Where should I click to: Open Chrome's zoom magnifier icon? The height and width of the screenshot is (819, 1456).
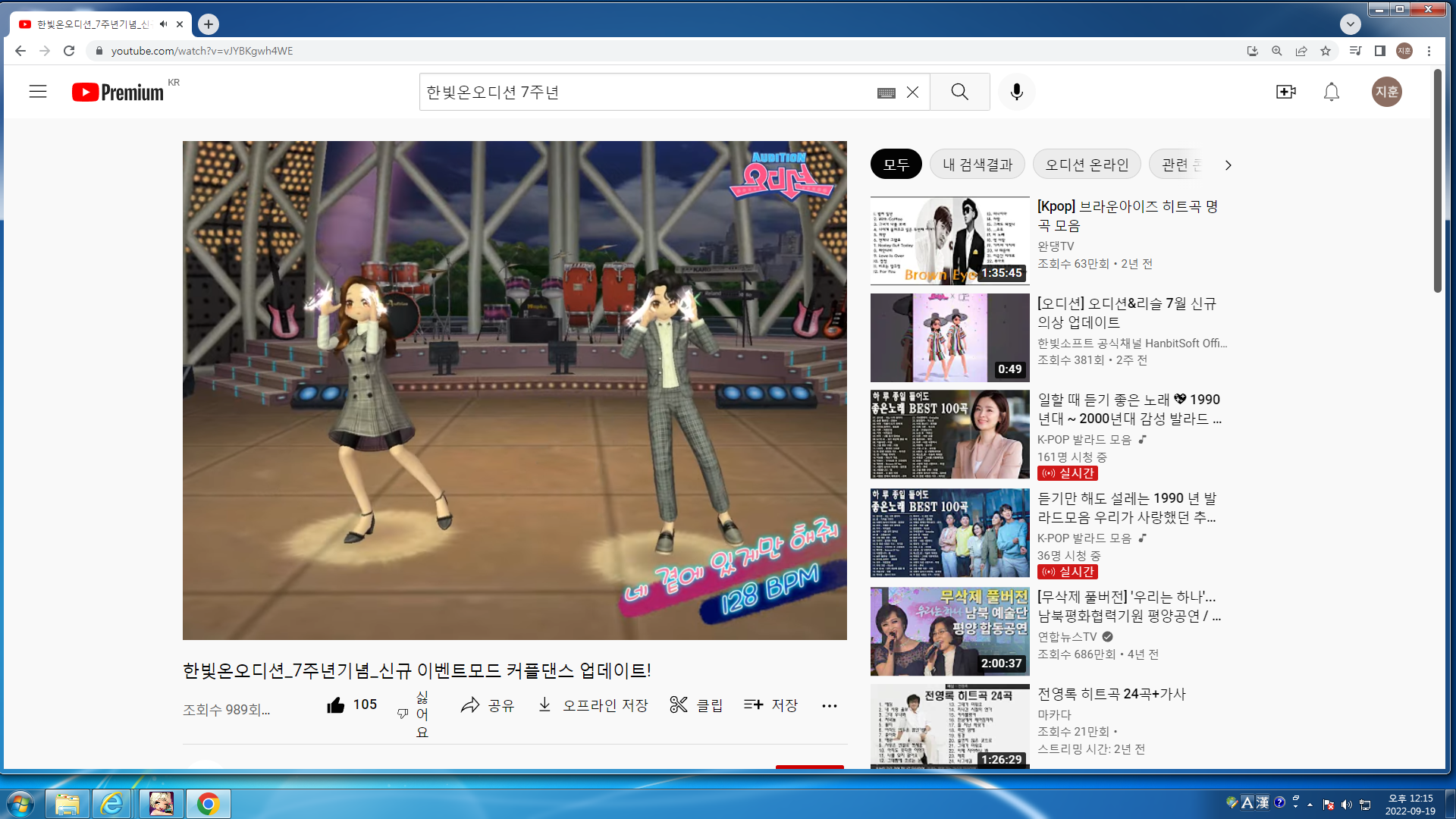point(1277,51)
